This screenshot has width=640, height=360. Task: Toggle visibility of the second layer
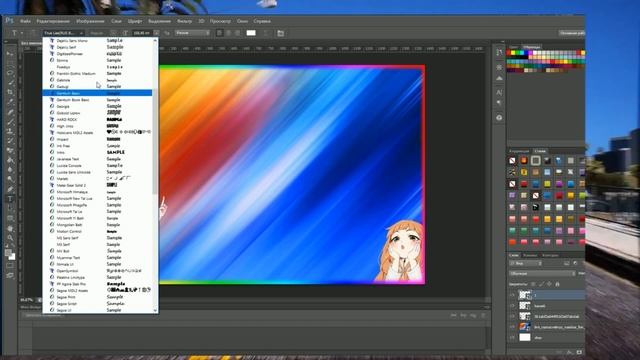(512, 305)
